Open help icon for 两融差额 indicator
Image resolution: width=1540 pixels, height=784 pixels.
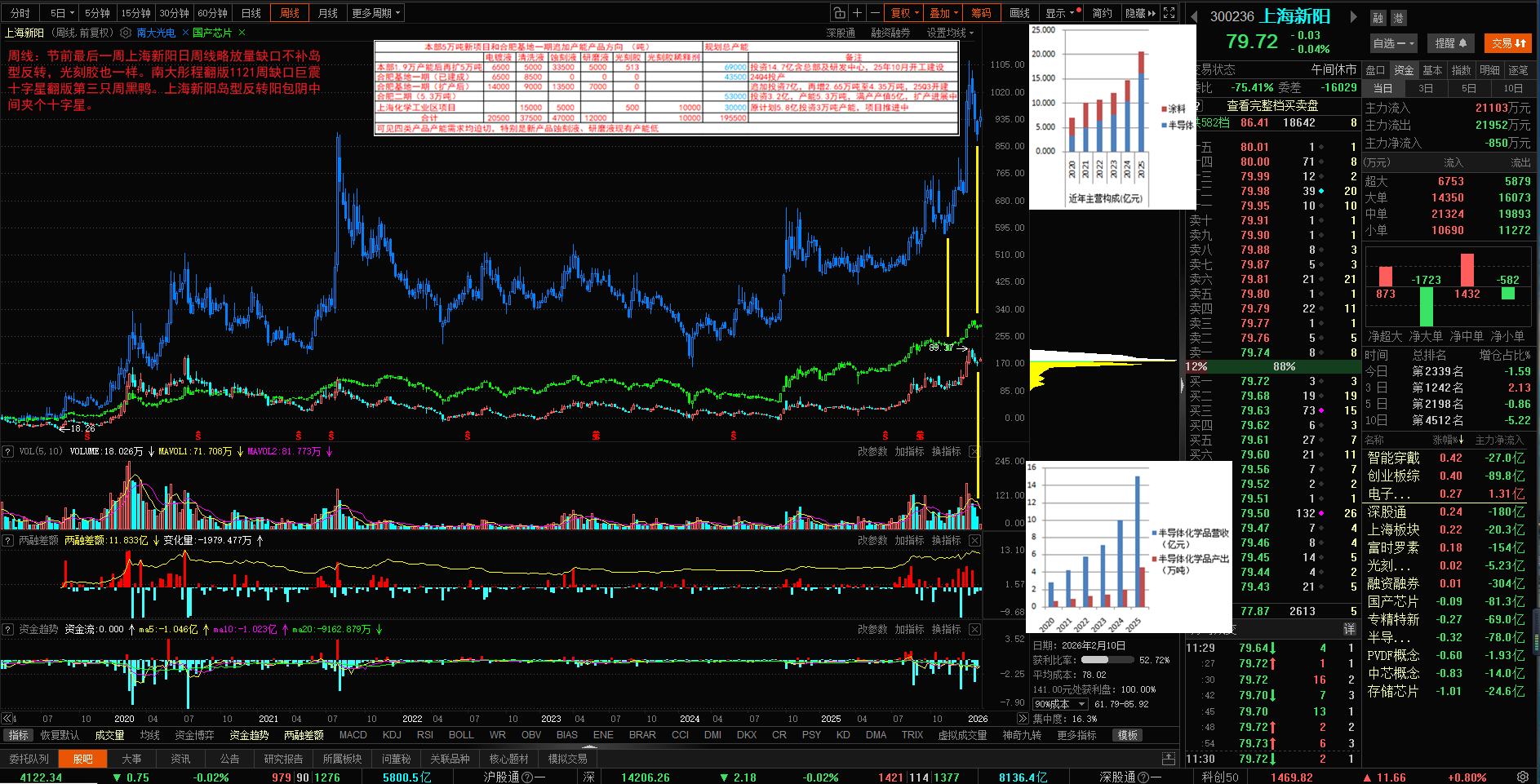pos(7,540)
